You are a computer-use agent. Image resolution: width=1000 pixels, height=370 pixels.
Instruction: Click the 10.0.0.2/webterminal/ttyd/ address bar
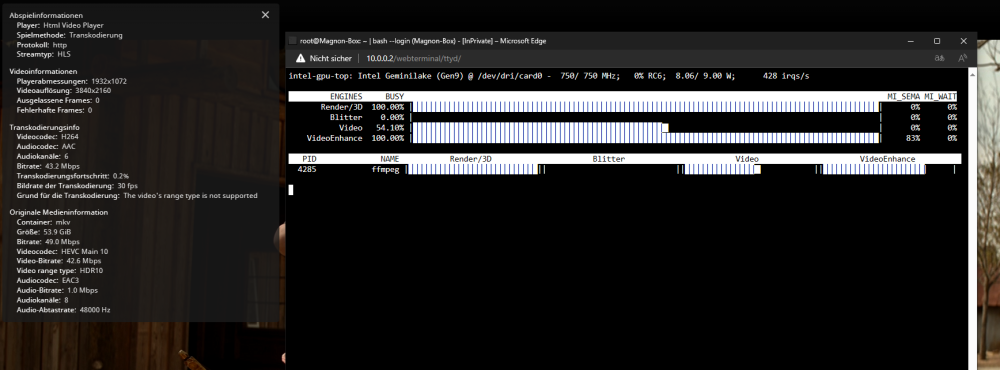pos(413,58)
